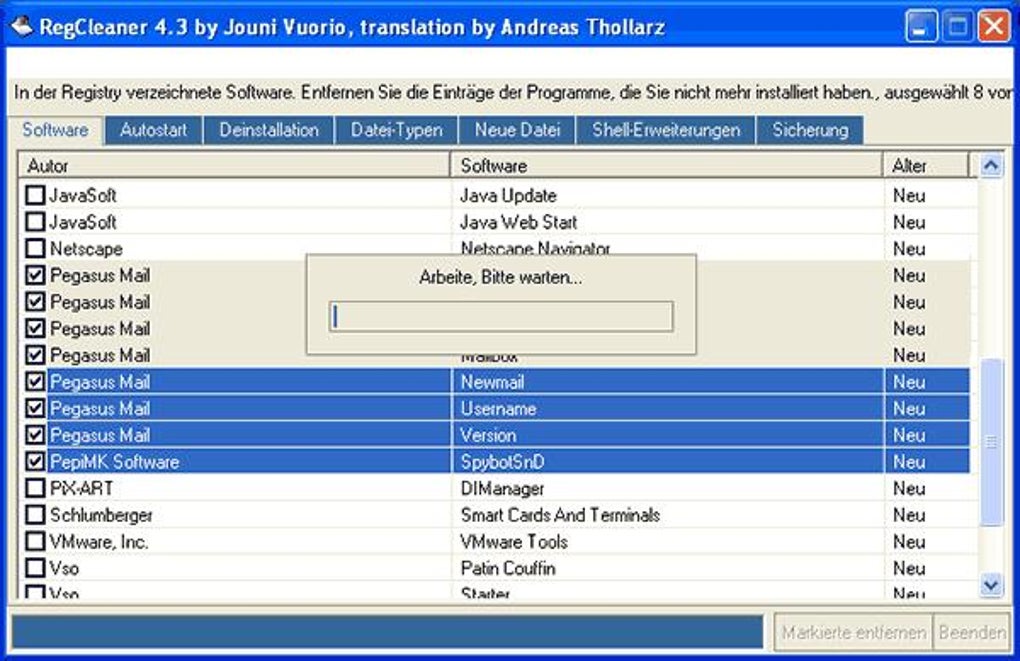Check the VMware, Inc. checkbox

pyautogui.click(x=35, y=541)
